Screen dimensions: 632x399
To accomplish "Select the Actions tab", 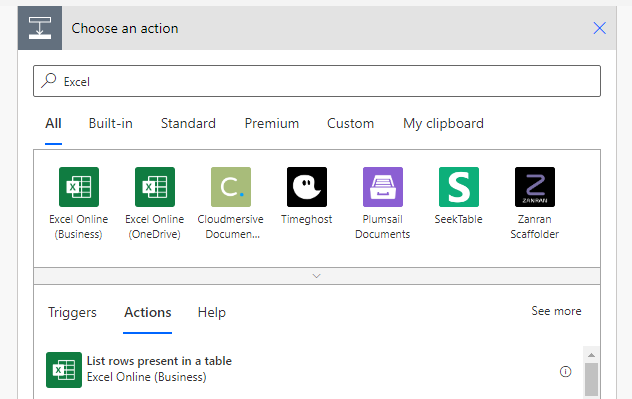I will (148, 312).
